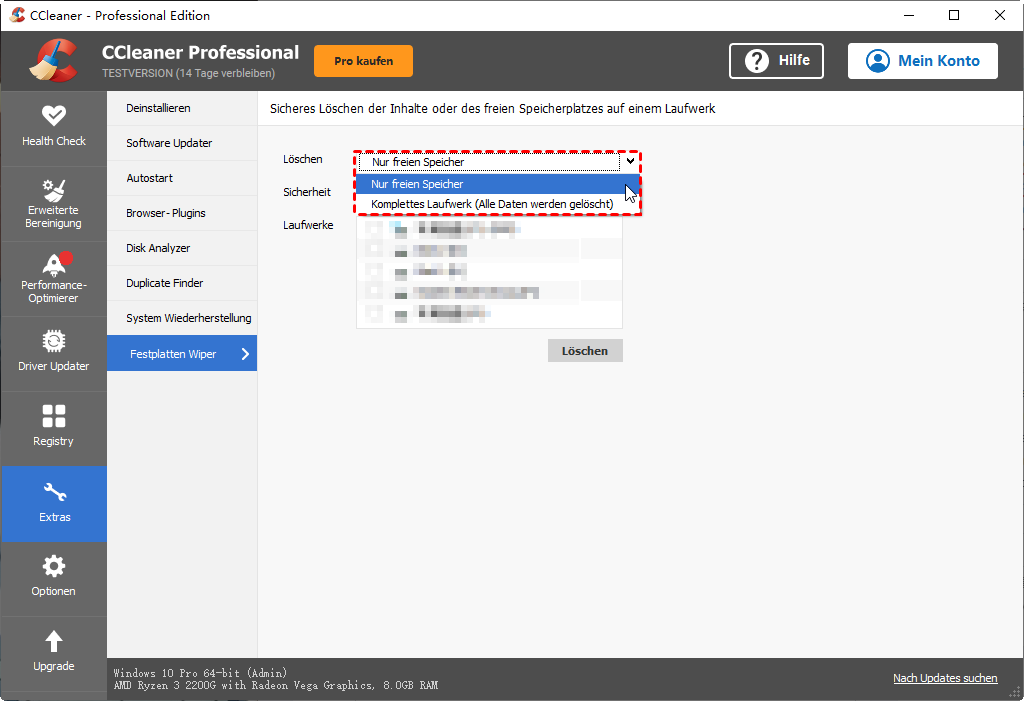1024x701 pixels.
Task: Close the CCleaner window
Action: pos(1000,15)
